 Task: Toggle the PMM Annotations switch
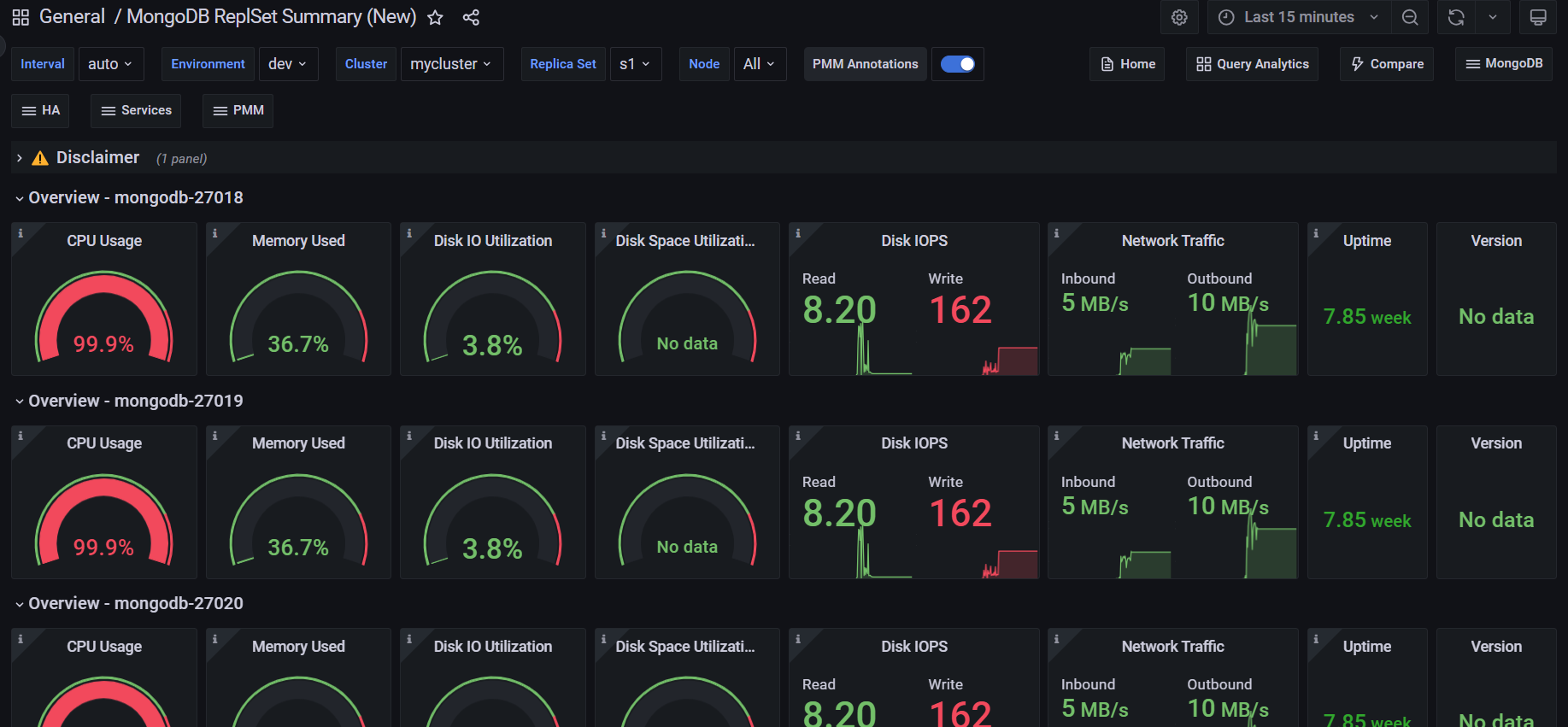[x=957, y=64]
